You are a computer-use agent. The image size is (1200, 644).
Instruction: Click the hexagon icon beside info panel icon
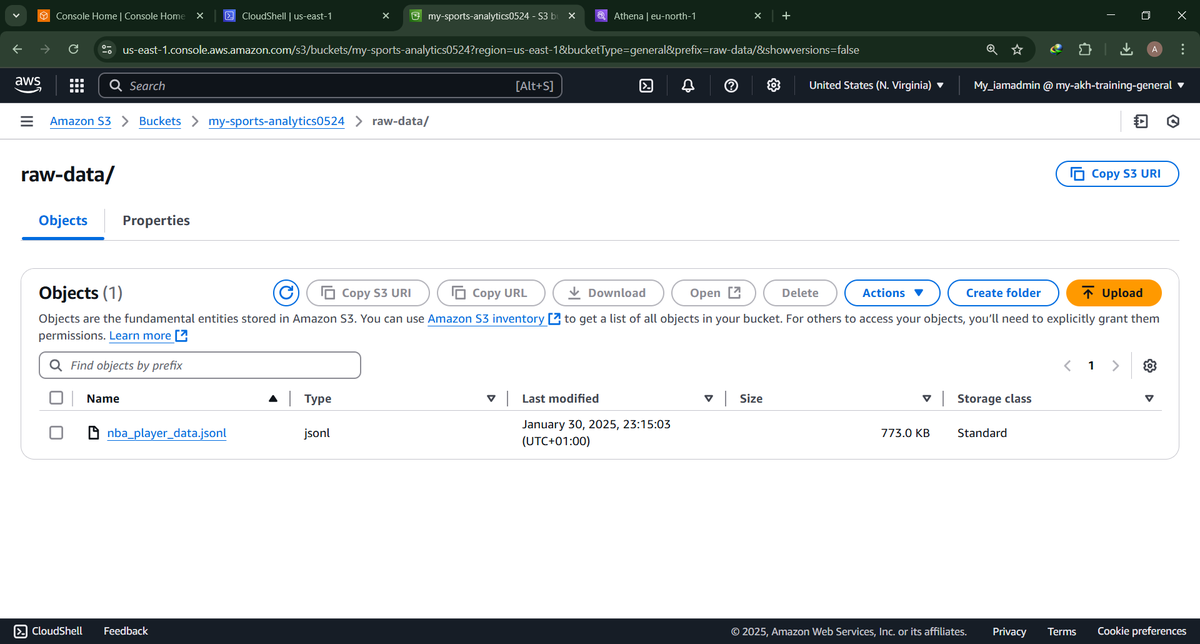pyautogui.click(x=1173, y=121)
